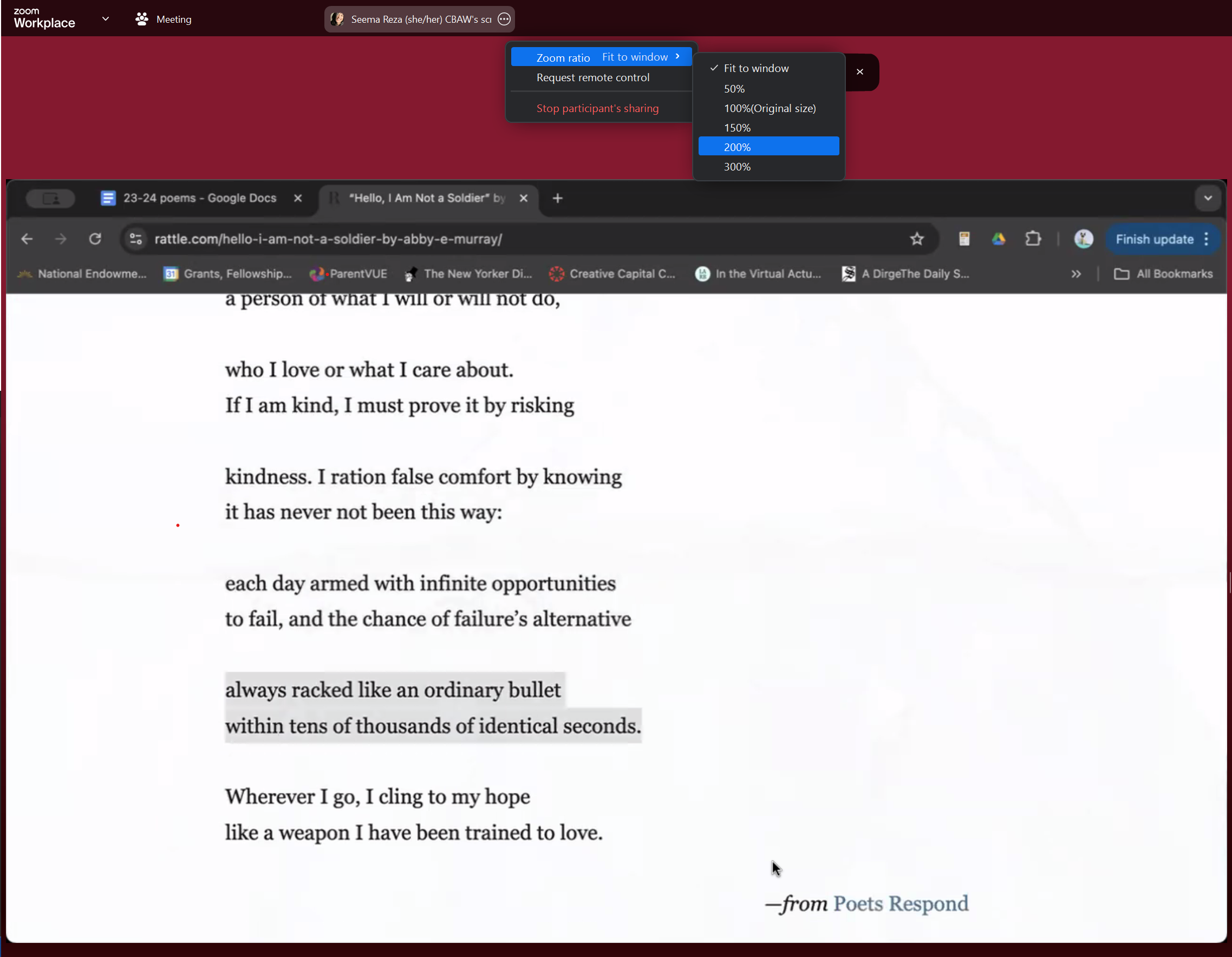Click the Finish update button
Viewport: 1232px width, 957px height.
click(x=1154, y=239)
